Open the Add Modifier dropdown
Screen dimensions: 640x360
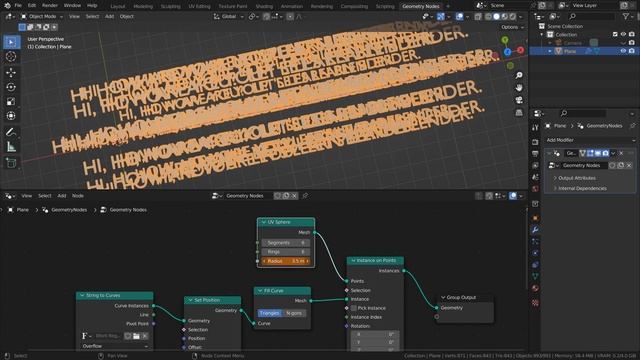tap(590, 140)
